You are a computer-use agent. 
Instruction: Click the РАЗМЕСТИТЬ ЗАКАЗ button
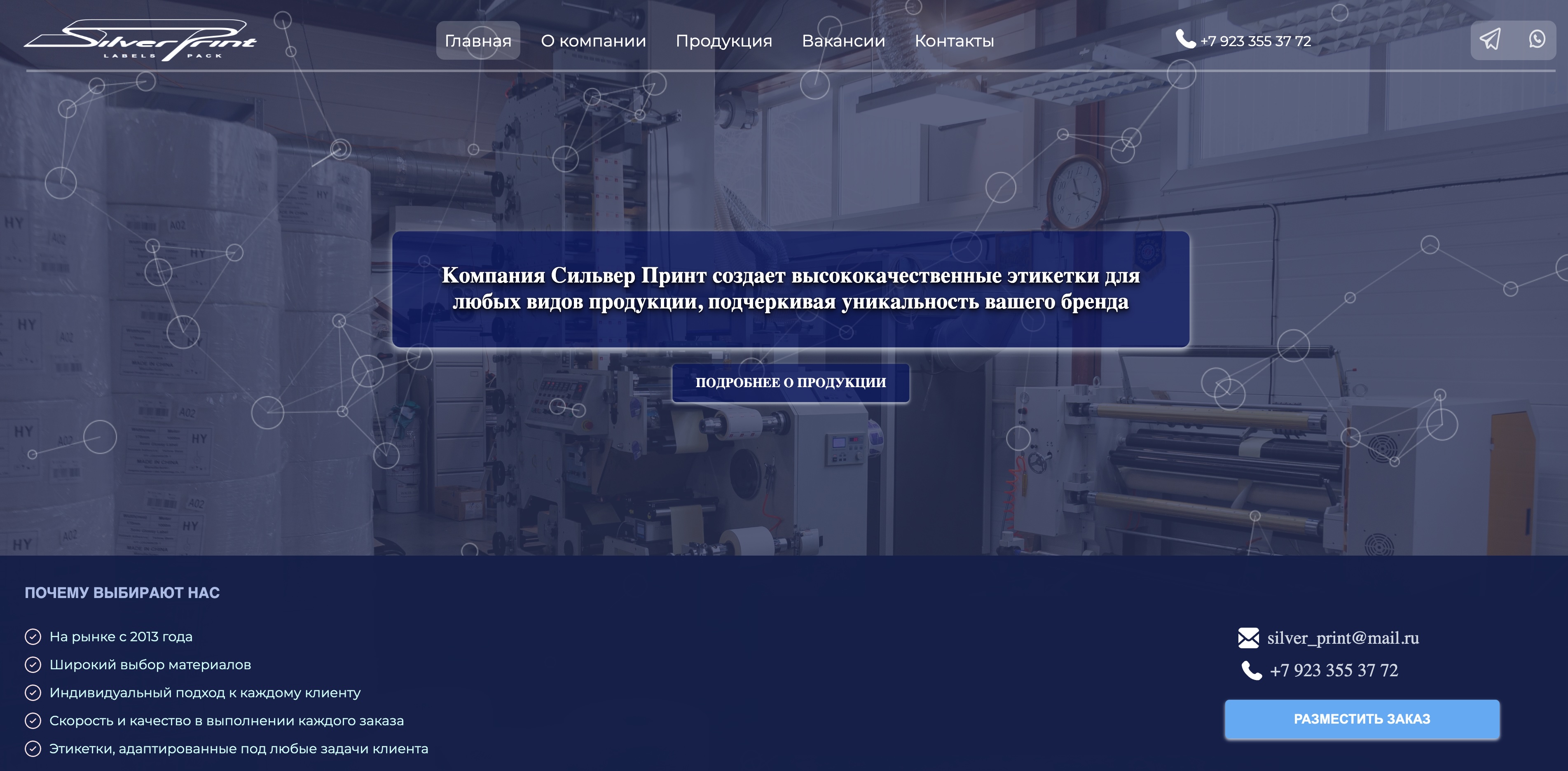[x=1362, y=719]
